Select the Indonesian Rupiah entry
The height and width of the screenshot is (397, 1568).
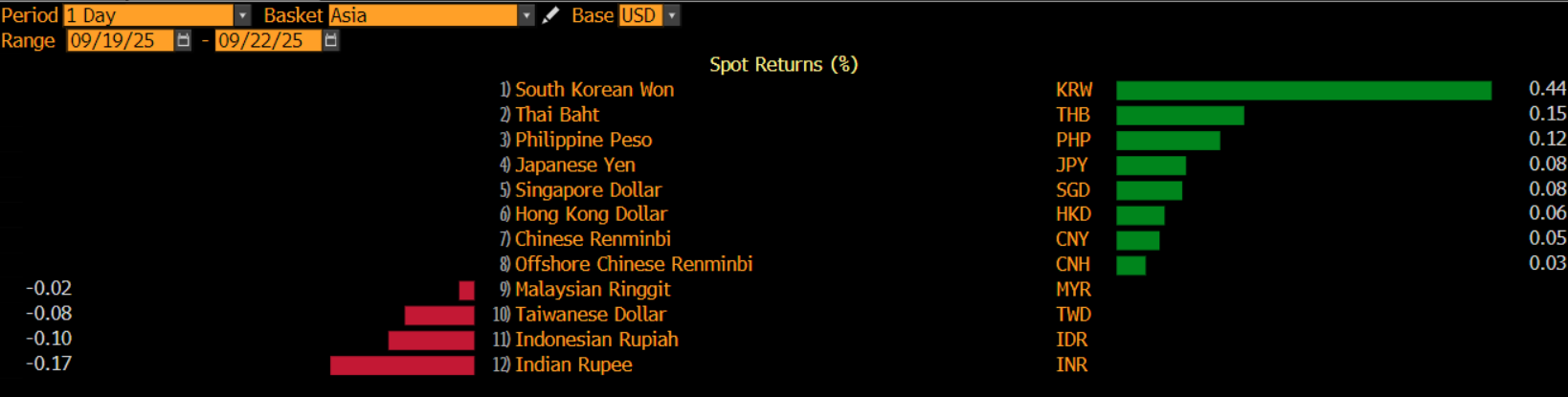click(595, 340)
